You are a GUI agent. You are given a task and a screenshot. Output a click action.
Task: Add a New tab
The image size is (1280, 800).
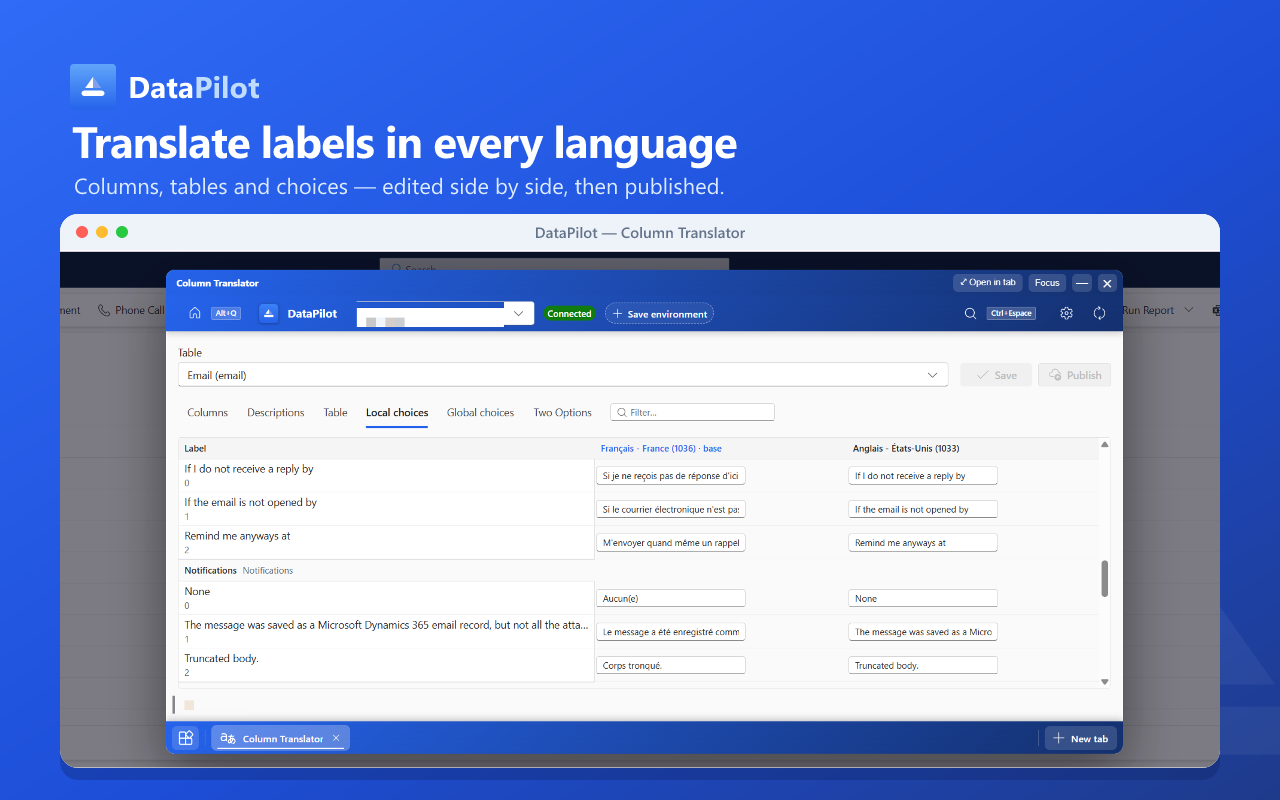pos(1081,738)
